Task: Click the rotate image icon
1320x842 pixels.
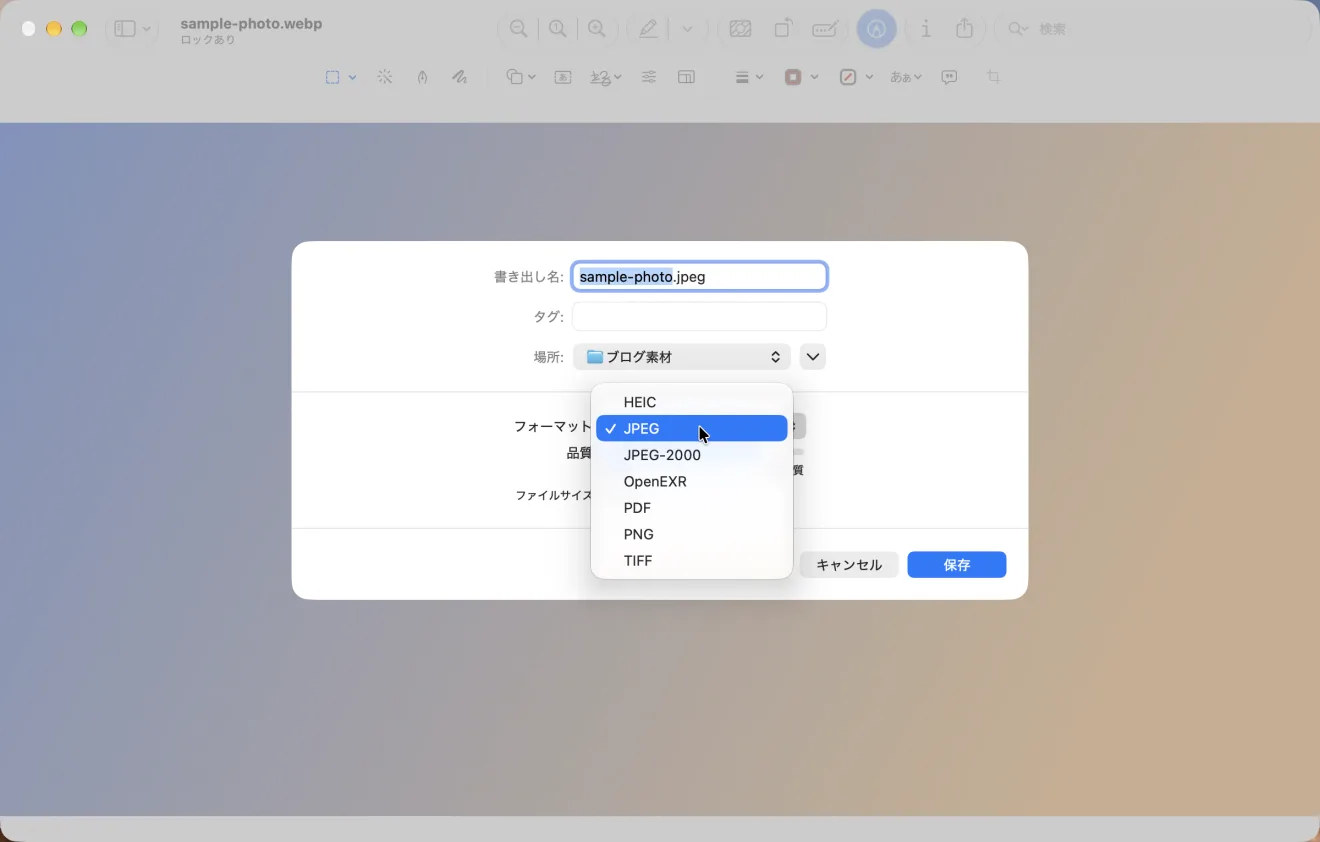Action: pos(783,29)
